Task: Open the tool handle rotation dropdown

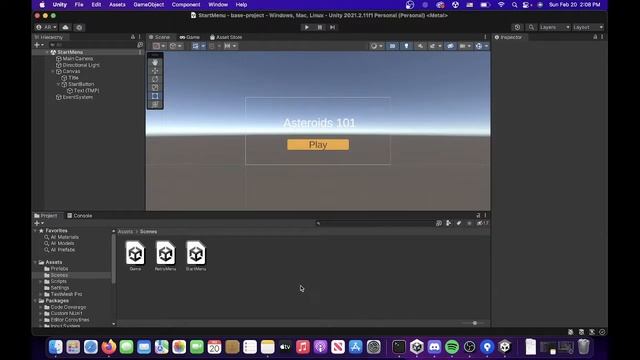Action: [176, 46]
